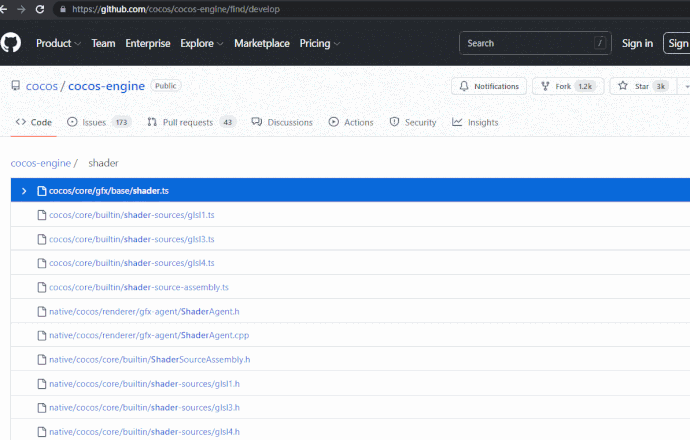Click file icon beside glsl3.ts
Viewport: 690px width, 440px height.
(42, 239)
